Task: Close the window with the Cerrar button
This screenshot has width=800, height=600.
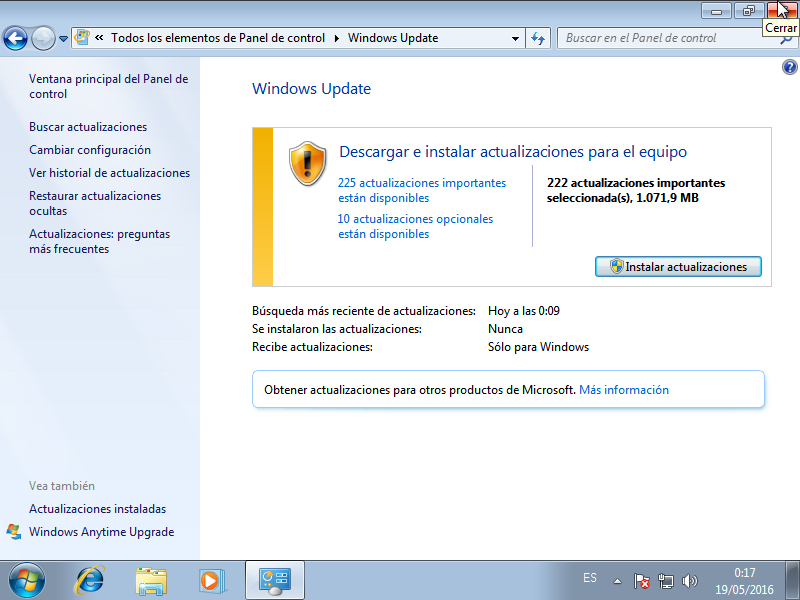Action: coord(782,10)
